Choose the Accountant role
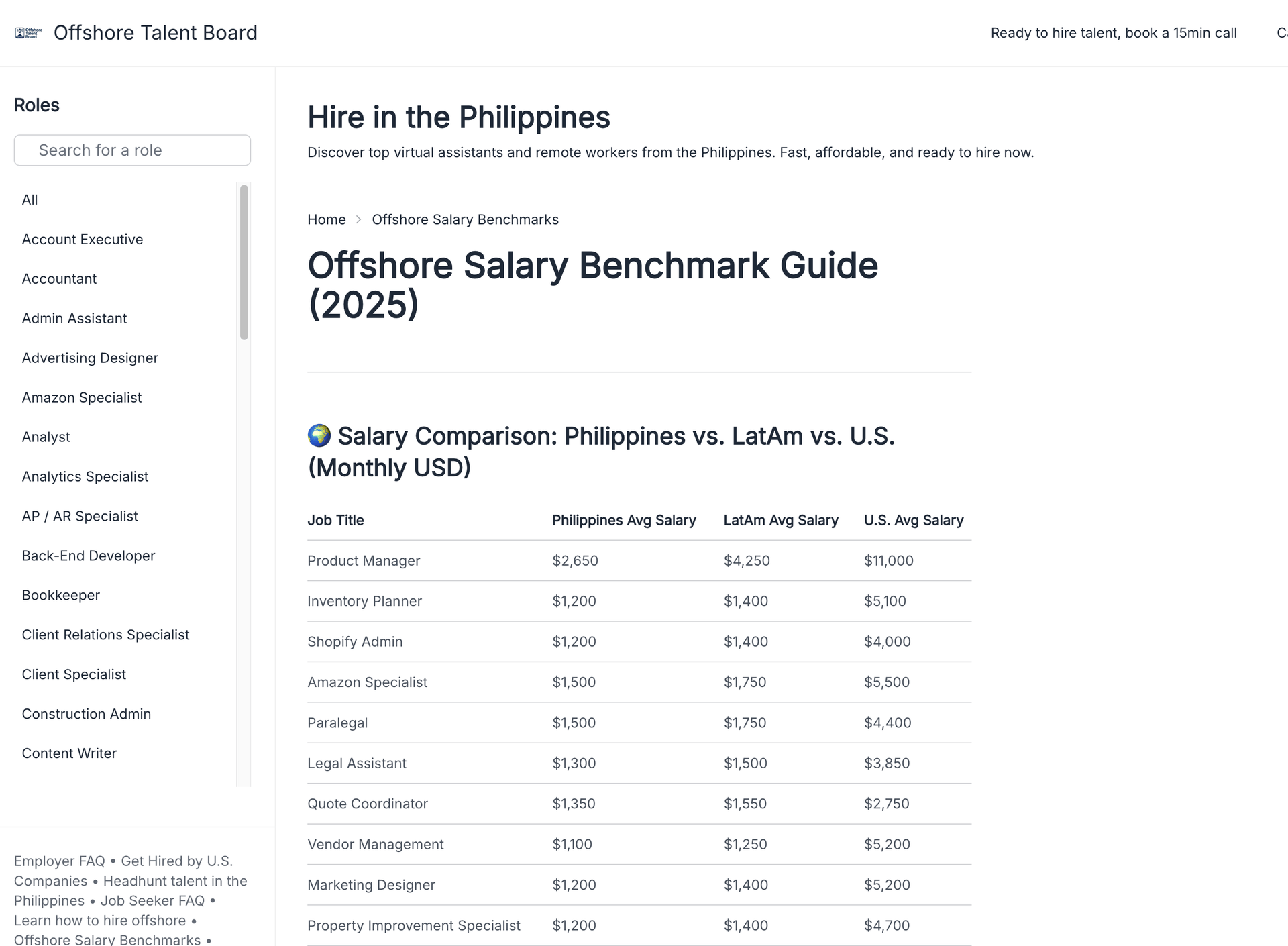This screenshot has height=946, width=1288. tap(59, 279)
